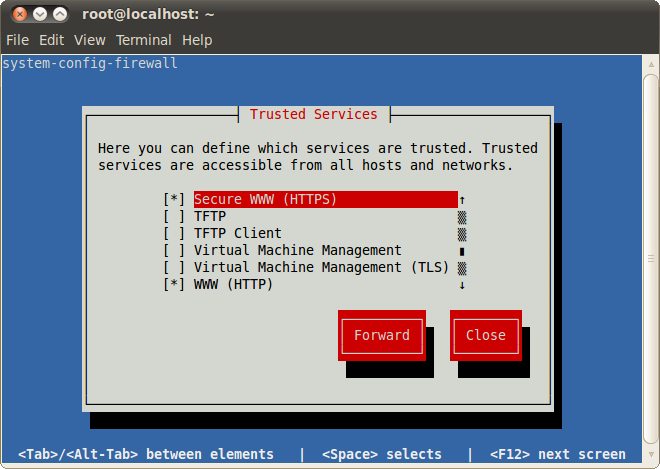The image size is (660, 469).
Task: Maximize the root@localhost terminal window
Action: click(x=60, y=15)
